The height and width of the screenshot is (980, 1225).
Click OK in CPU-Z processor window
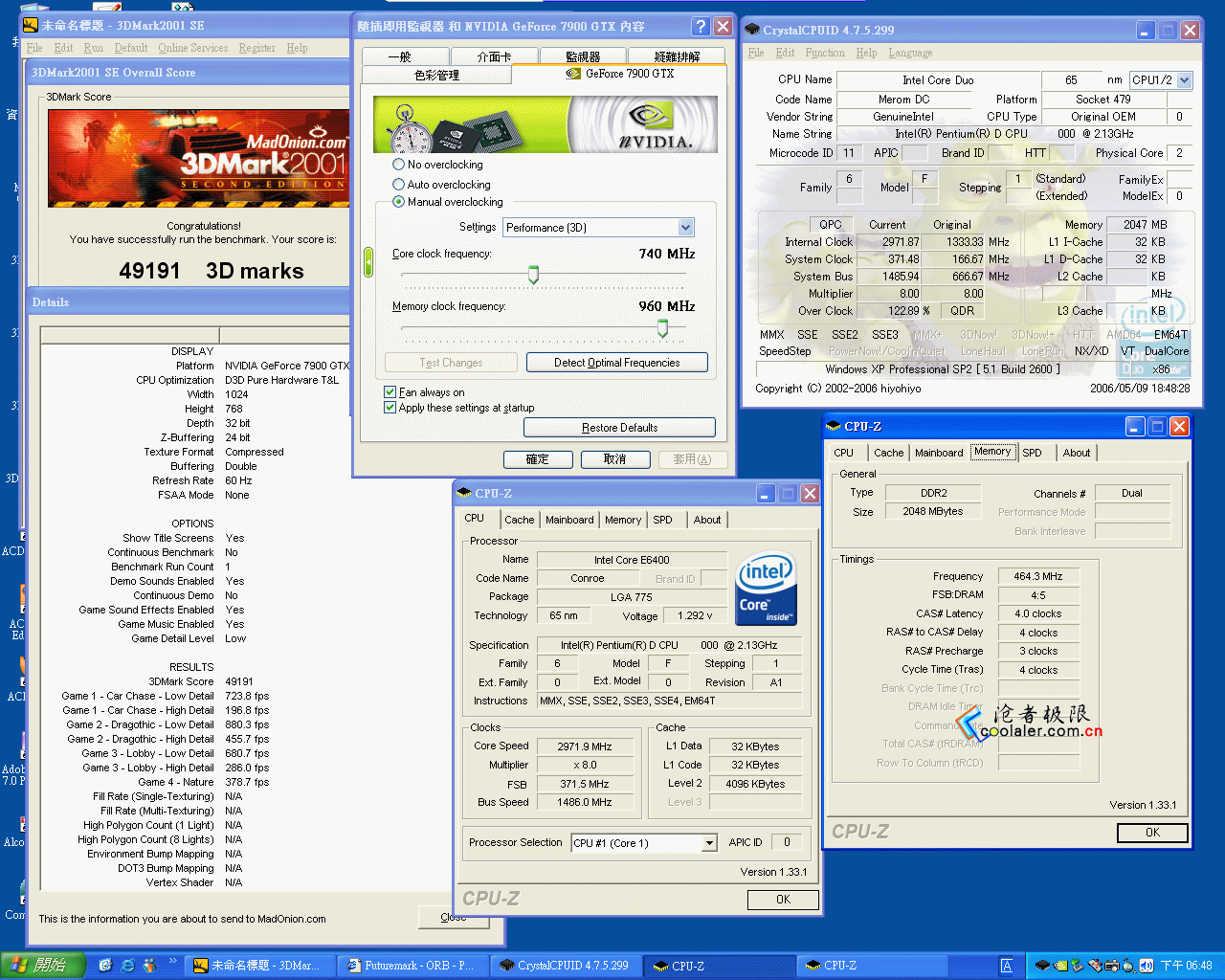[783, 900]
